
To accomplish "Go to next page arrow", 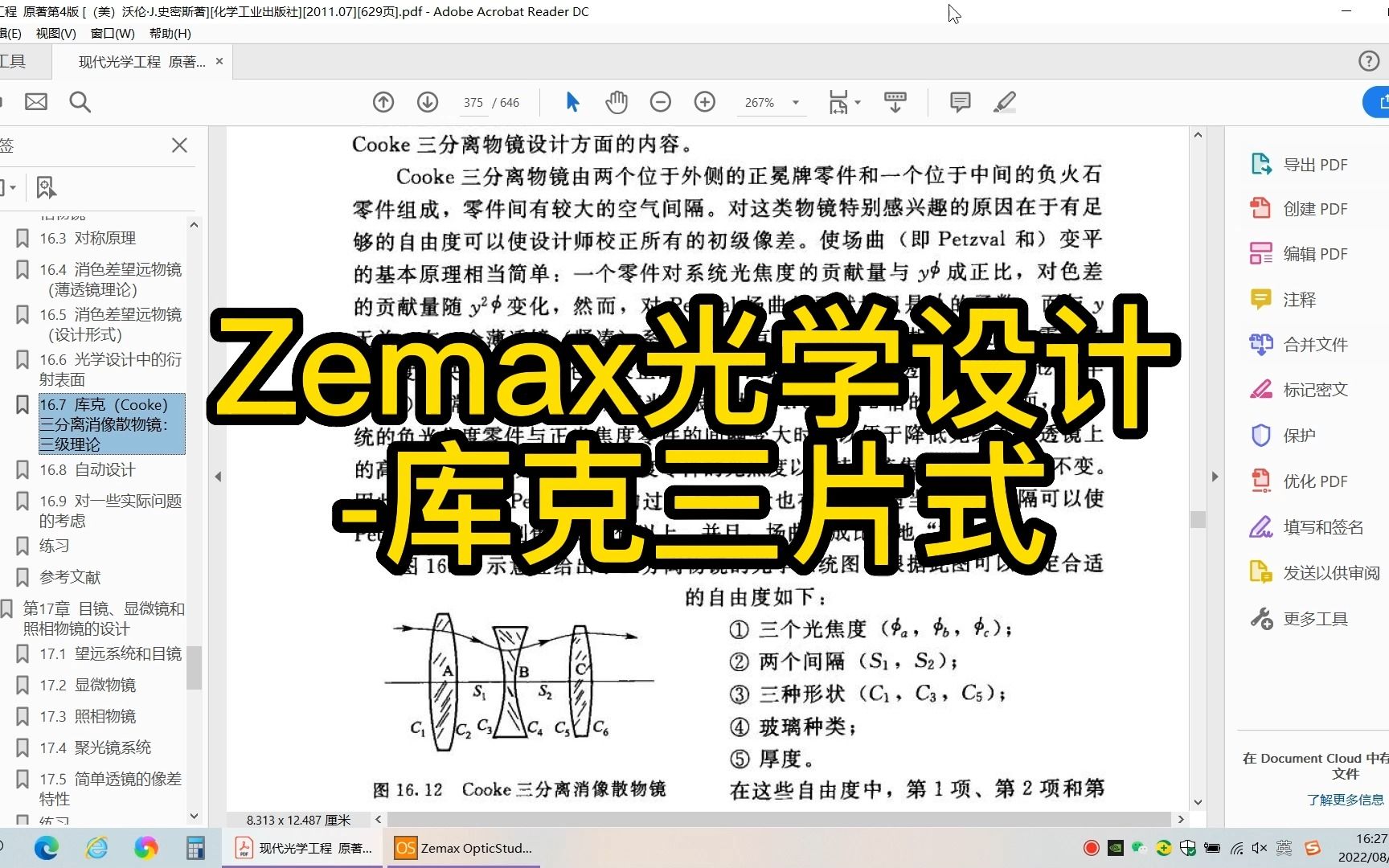I will click(428, 102).
